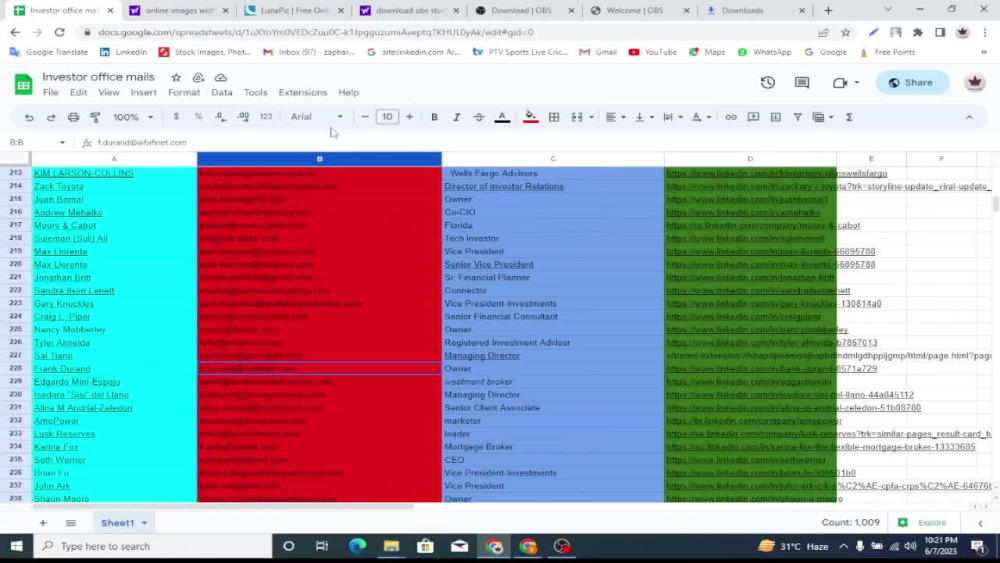Click the Windows Start button
This screenshot has height=563, width=1000.
coord(17,546)
